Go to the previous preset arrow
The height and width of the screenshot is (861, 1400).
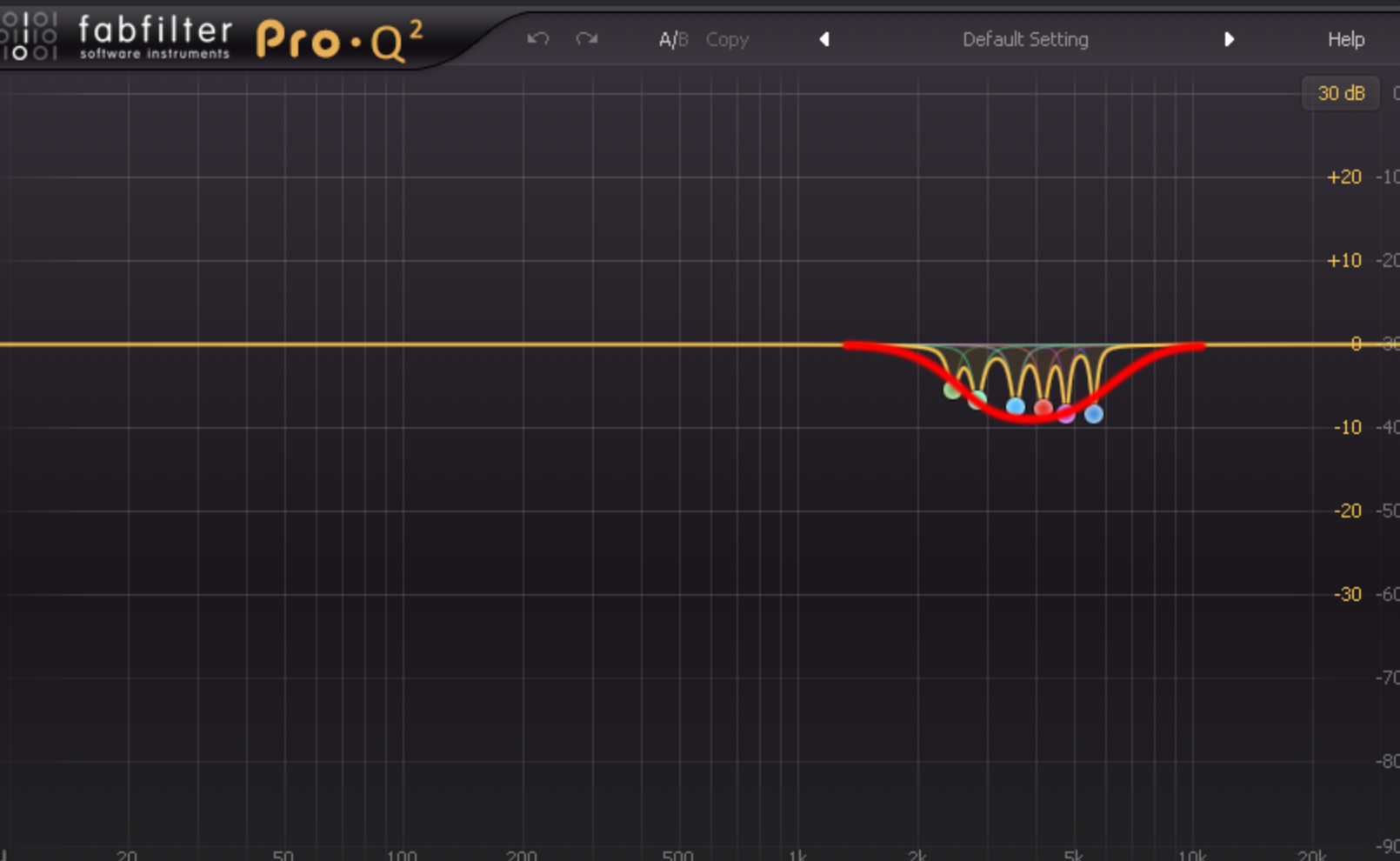click(x=824, y=39)
